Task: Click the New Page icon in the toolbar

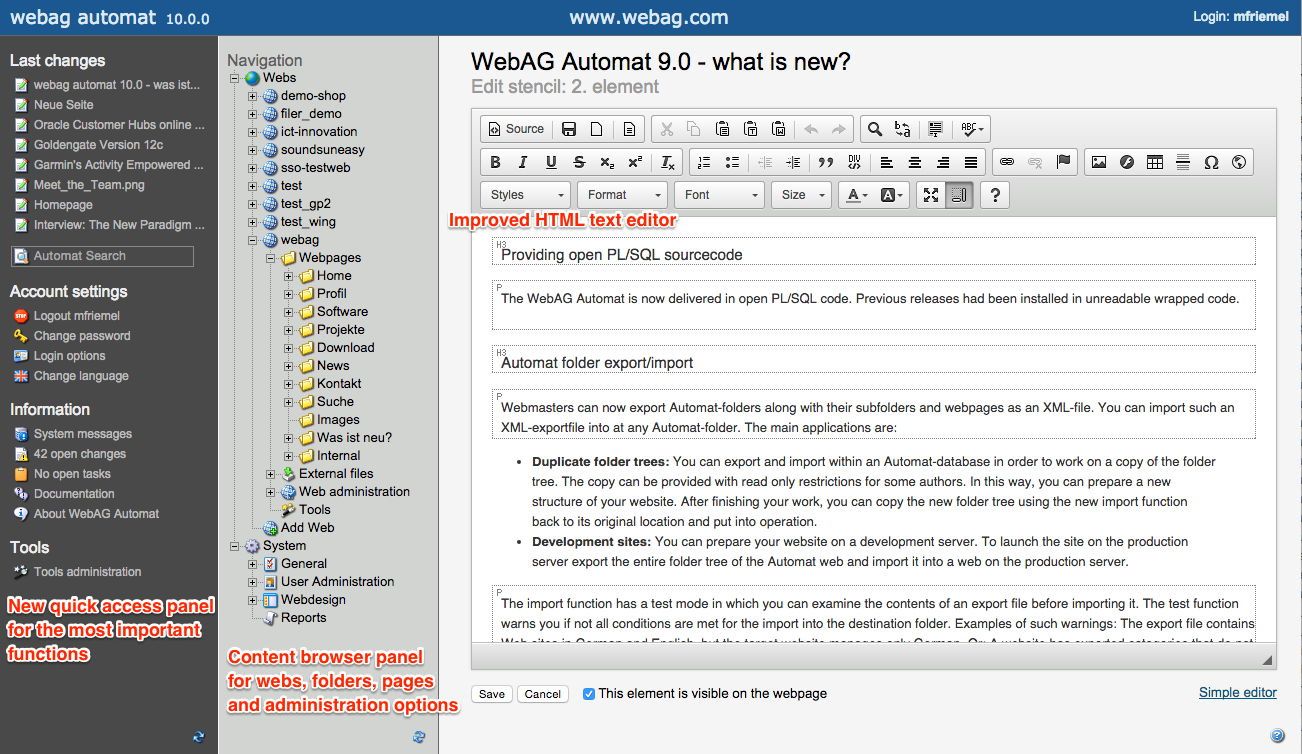Action: [596, 129]
